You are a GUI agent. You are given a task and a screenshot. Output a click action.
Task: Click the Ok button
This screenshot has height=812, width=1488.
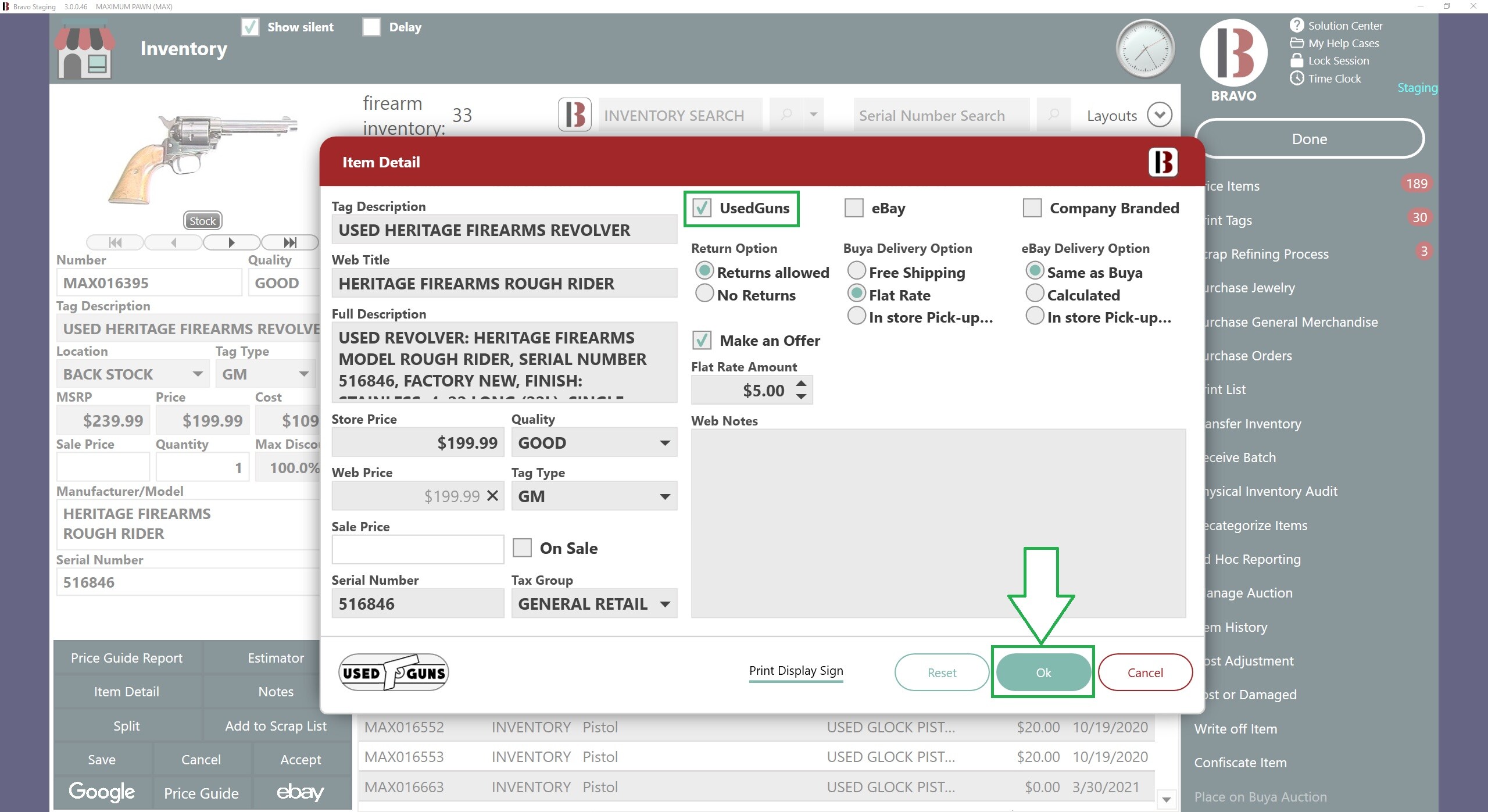(1043, 672)
